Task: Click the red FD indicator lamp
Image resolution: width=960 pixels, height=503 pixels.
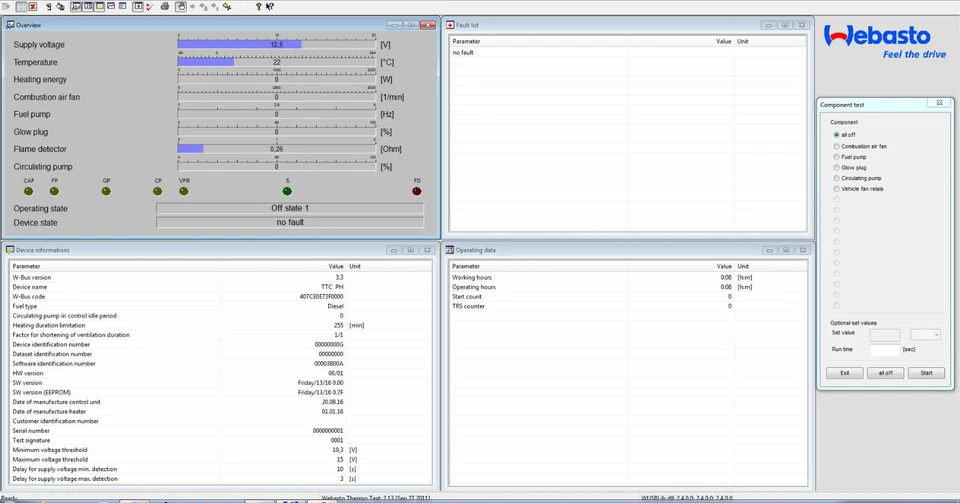Action: click(x=417, y=192)
